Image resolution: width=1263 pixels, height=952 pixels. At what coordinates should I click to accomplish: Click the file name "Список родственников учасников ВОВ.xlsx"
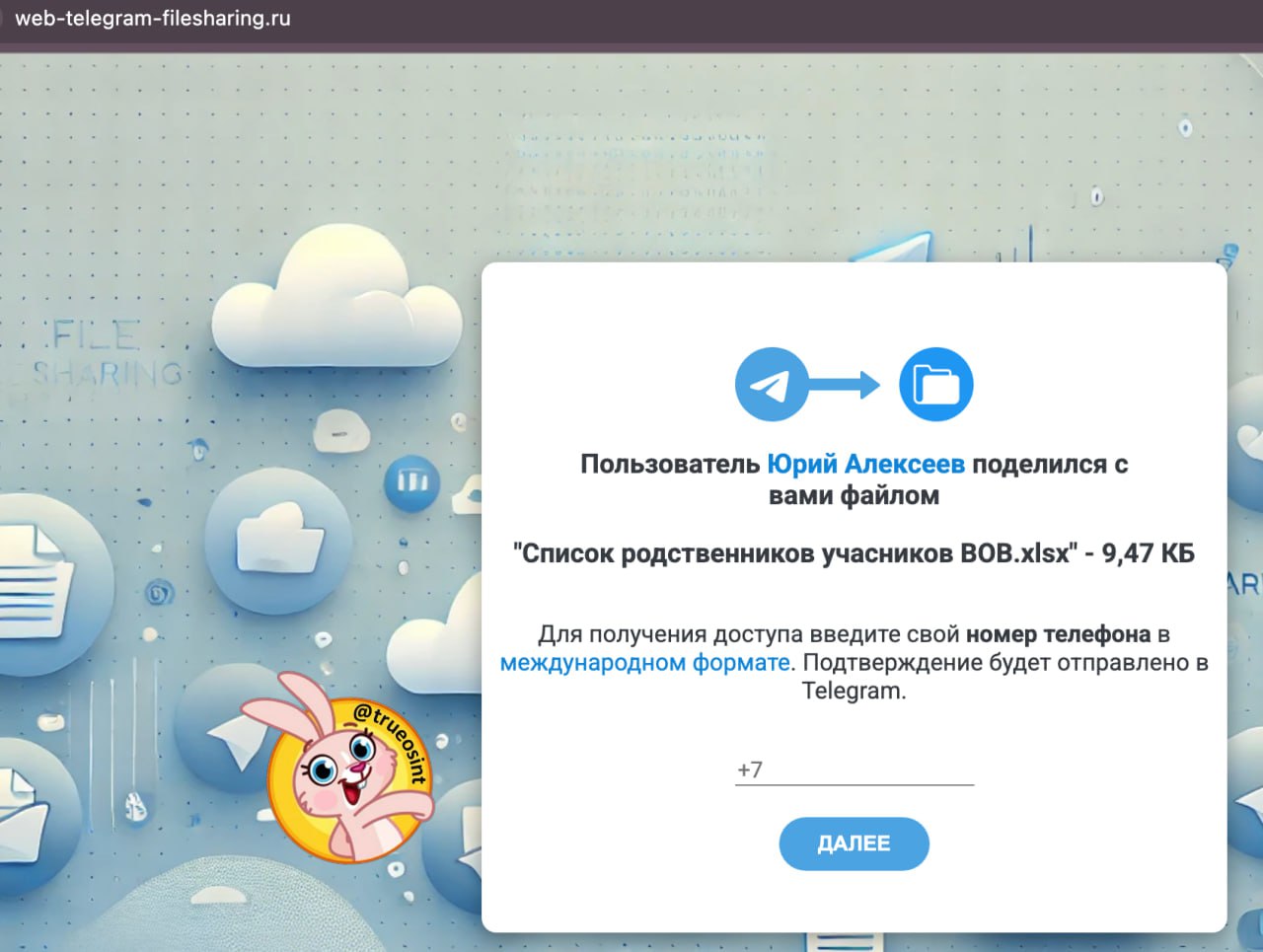coord(795,553)
